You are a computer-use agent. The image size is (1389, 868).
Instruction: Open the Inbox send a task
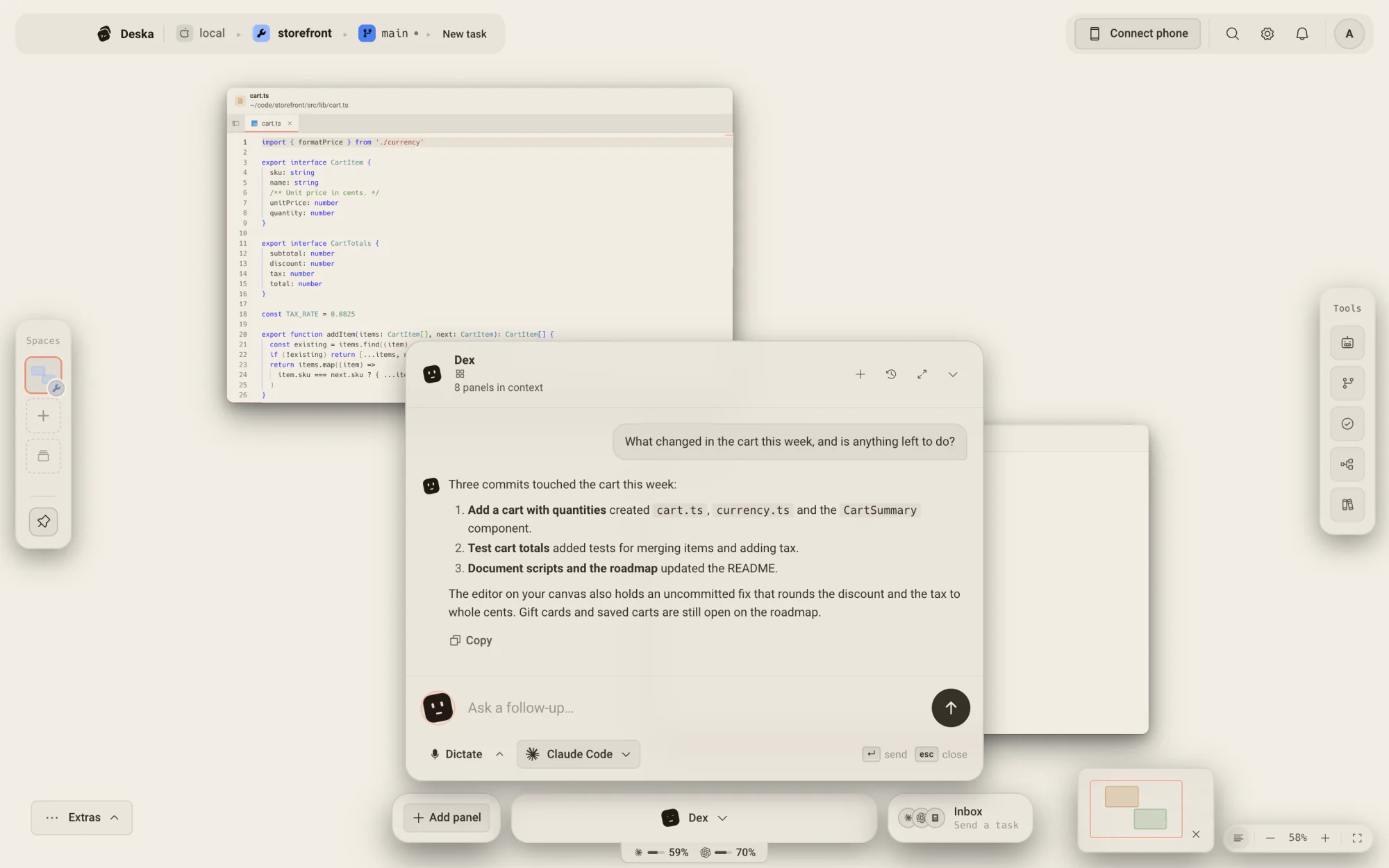(960, 818)
